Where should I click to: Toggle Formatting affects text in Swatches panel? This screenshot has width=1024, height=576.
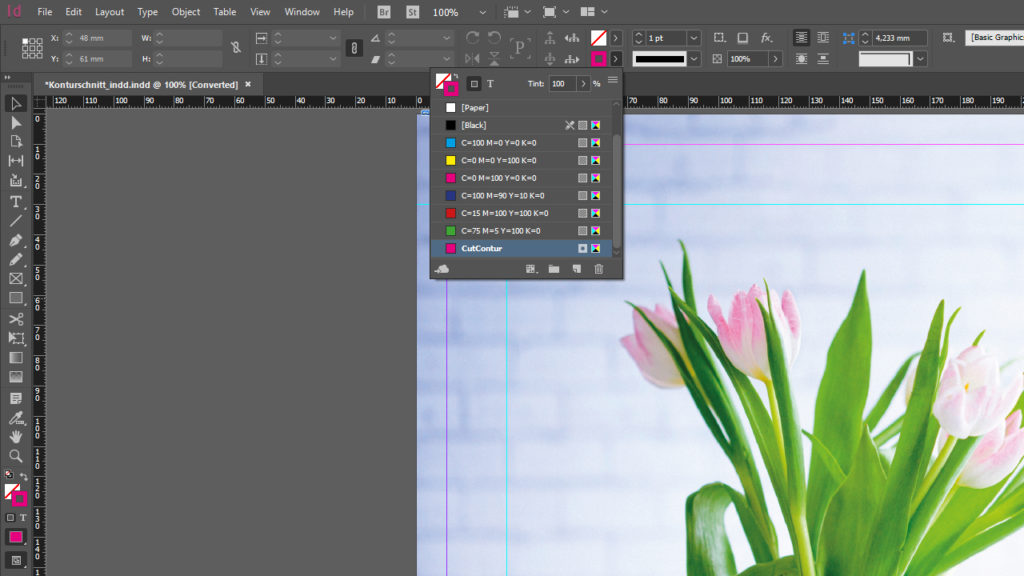[490, 84]
